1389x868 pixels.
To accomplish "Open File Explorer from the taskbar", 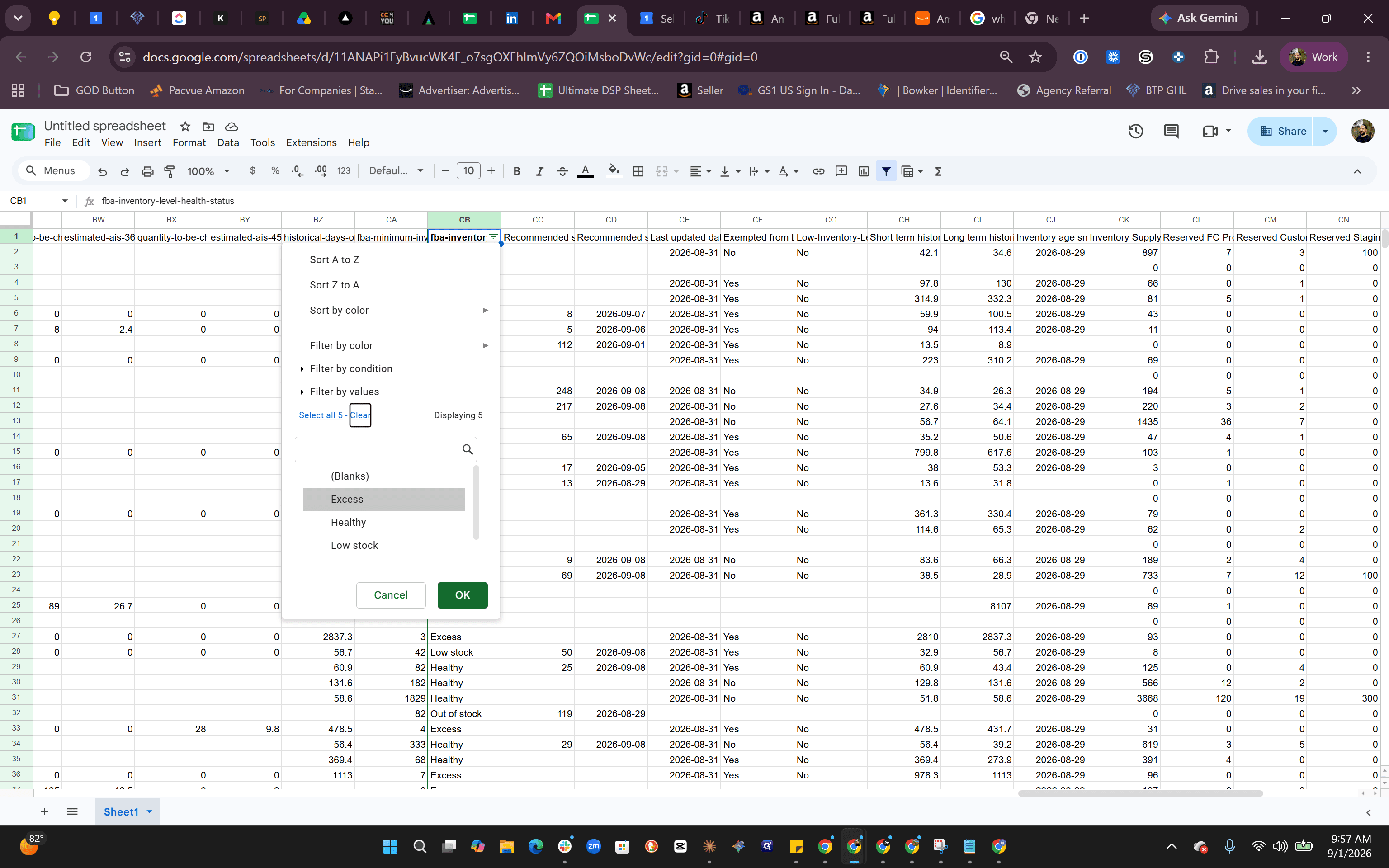I will (x=506, y=846).
